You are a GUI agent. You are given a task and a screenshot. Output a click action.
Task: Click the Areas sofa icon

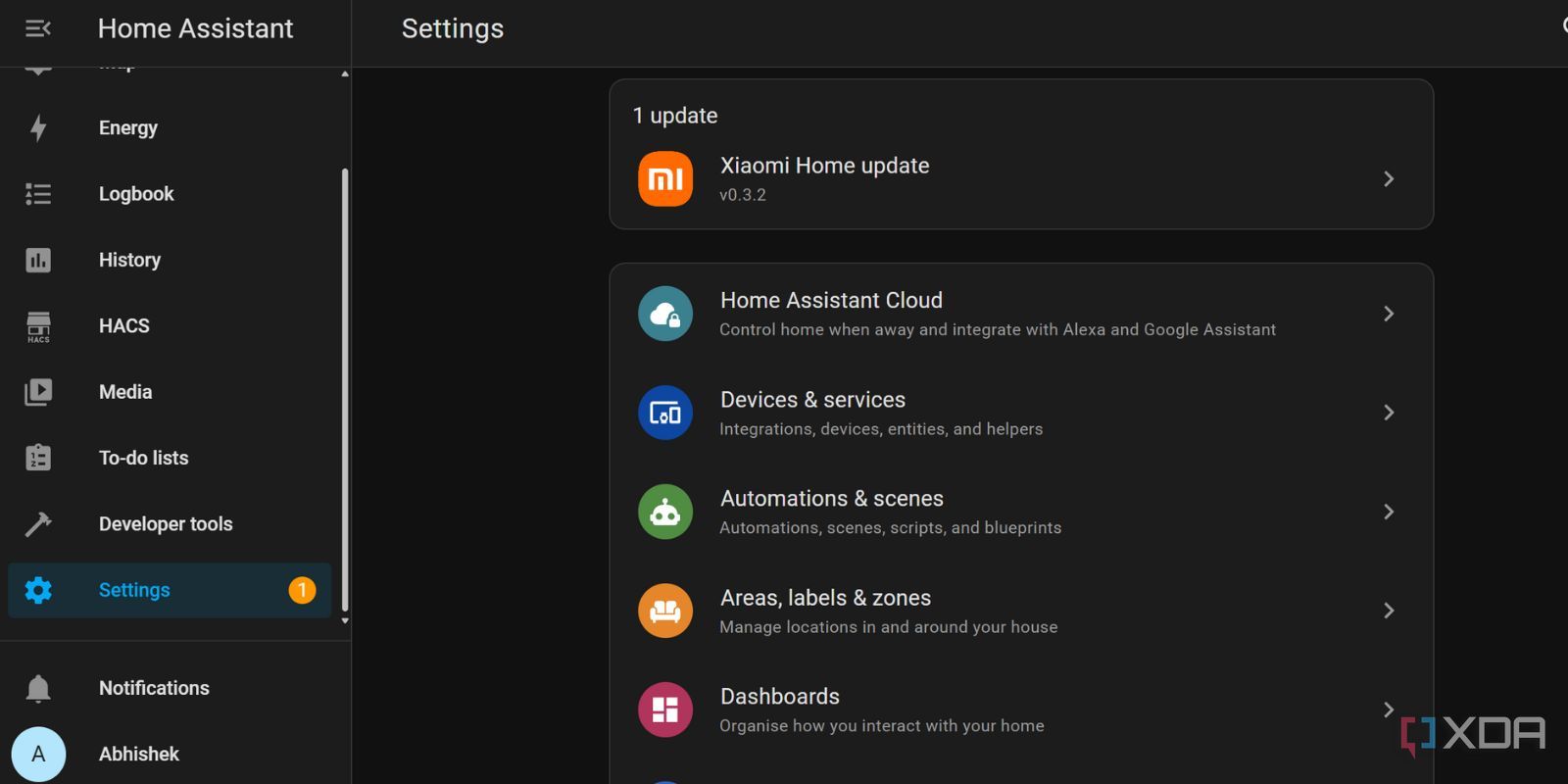pyautogui.click(x=665, y=611)
